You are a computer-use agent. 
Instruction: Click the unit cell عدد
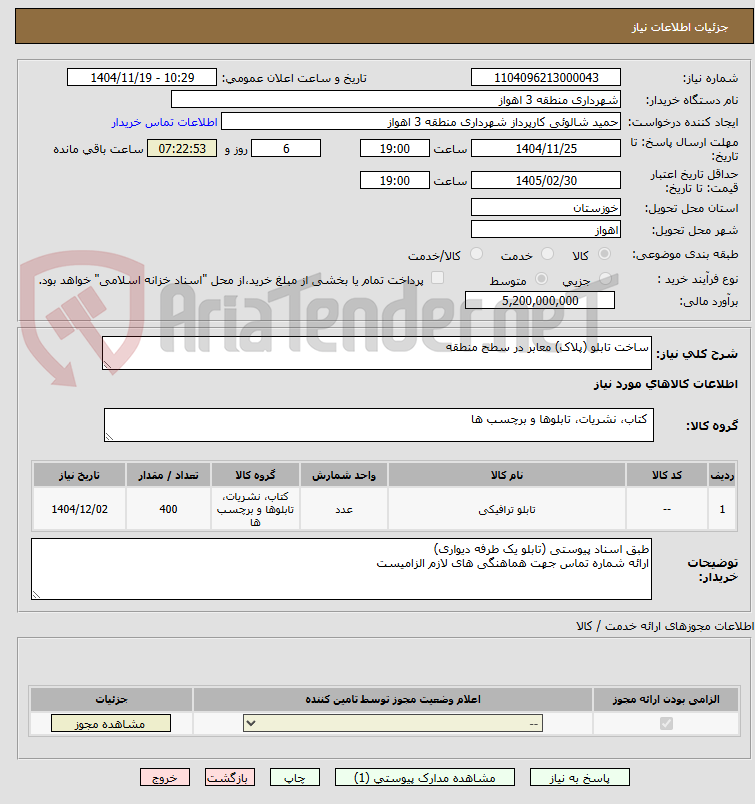pos(344,509)
